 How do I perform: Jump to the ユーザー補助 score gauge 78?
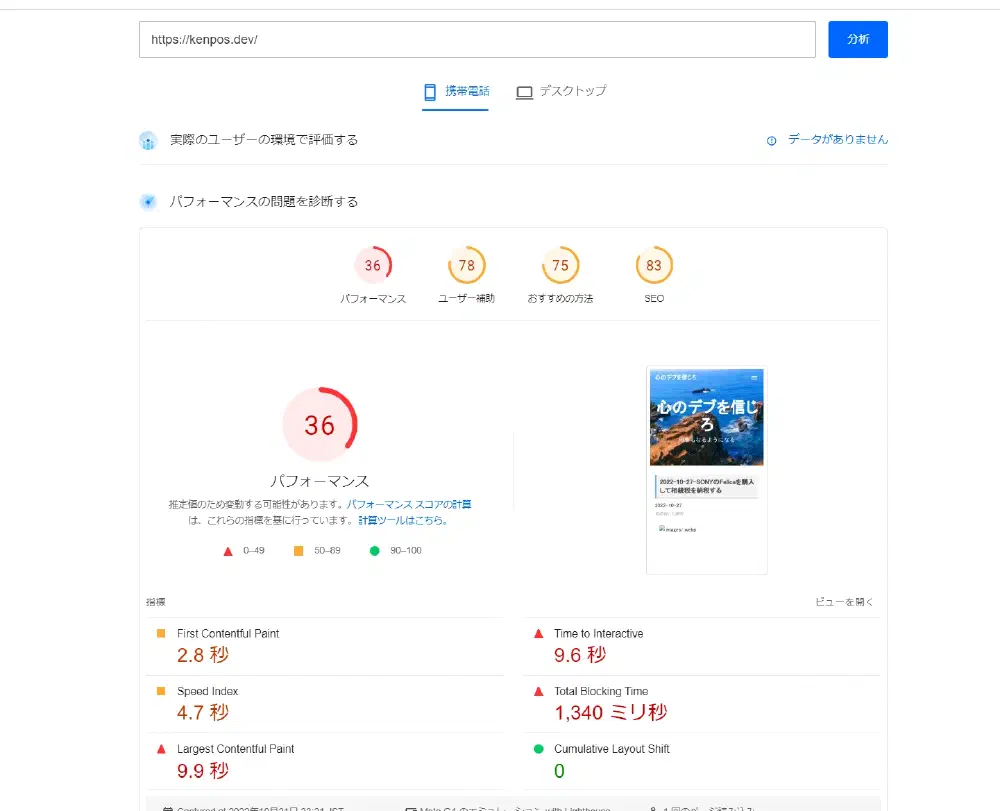click(467, 265)
